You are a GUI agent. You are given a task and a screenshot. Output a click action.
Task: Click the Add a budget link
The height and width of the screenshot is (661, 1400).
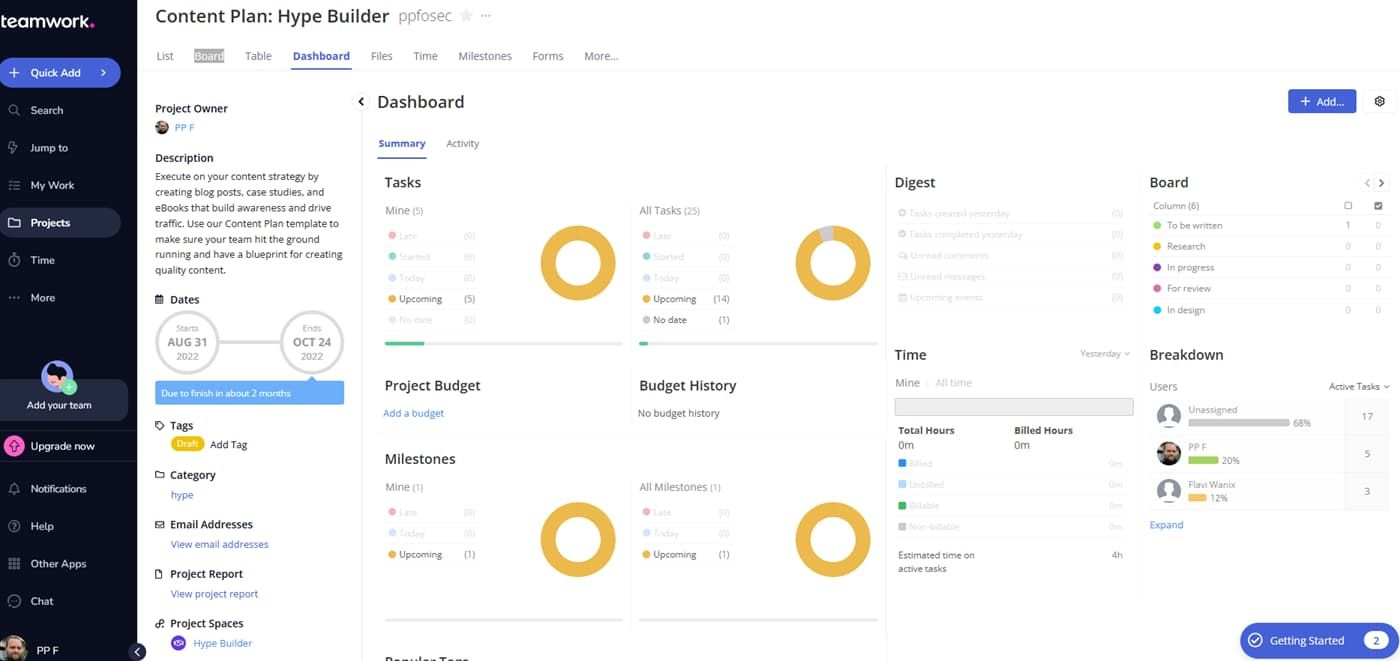click(413, 413)
